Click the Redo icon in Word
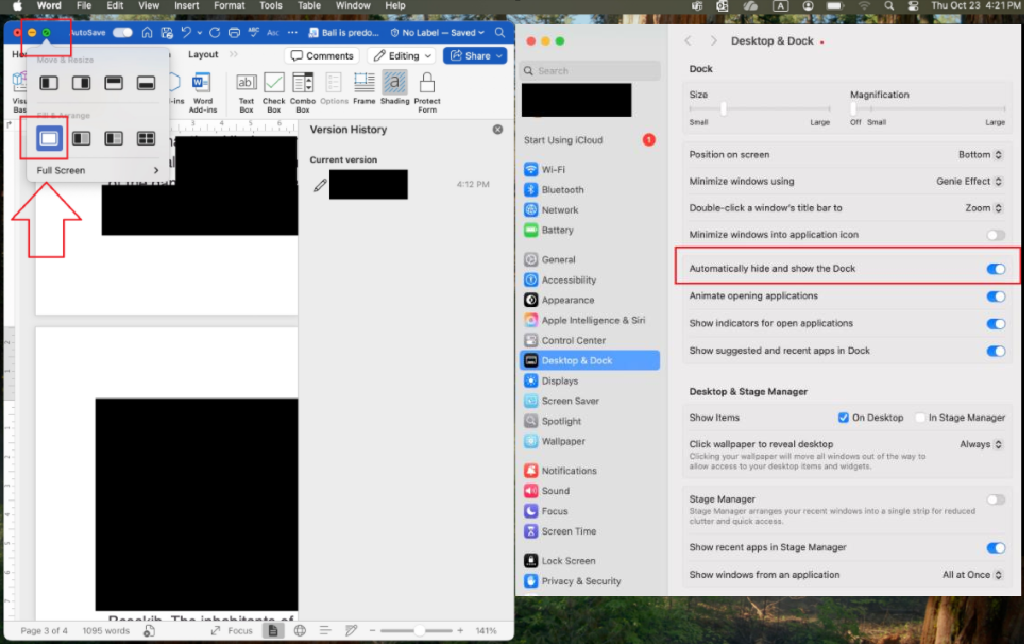The image size is (1024, 644). 214,33
